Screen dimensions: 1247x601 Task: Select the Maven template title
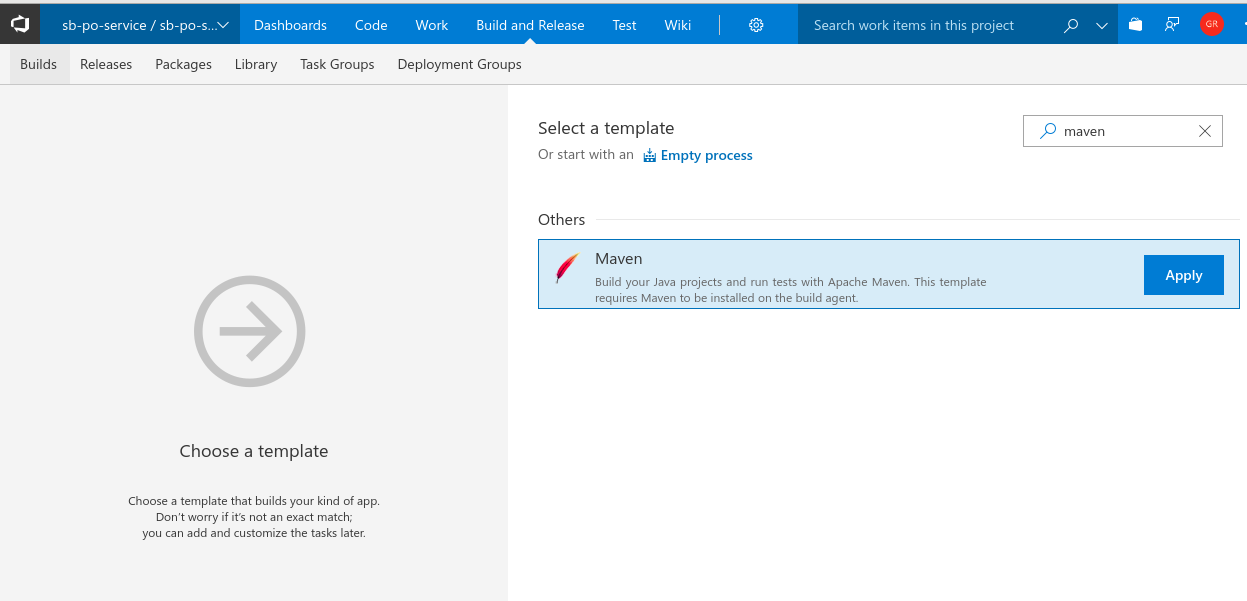pos(618,259)
